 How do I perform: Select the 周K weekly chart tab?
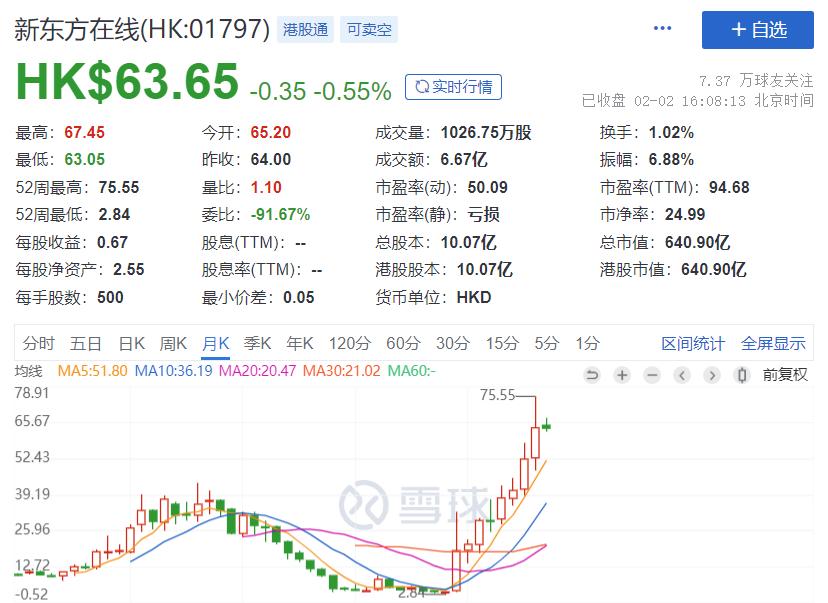pyautogui.click(x=172, y=342)
